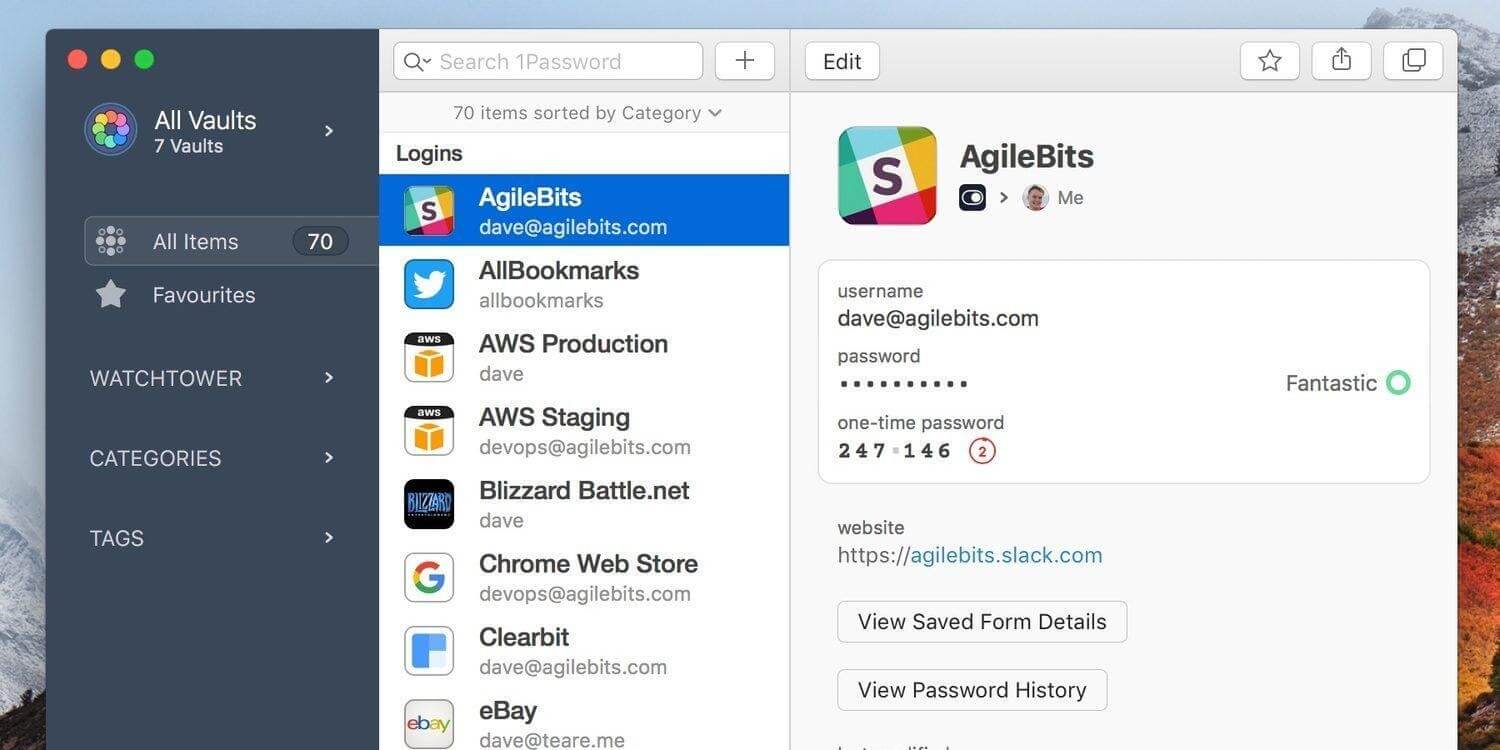This screenshot has width=1500, height=750.
Task: Expand the Categories section chevron
Action: [x=328, y=457]
